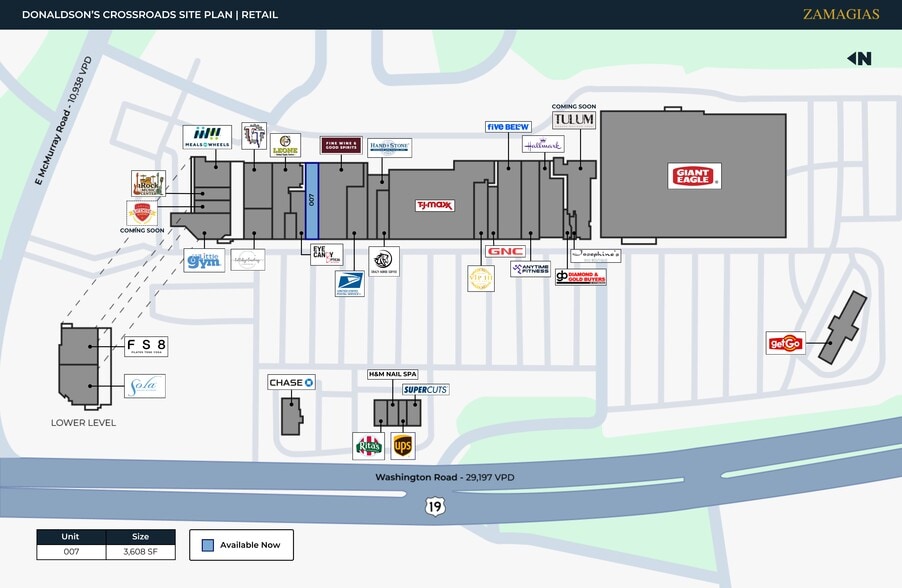The width and height of the screenshot is (902, 588).
Task: Click the TJ Maxx logo
Action: pos(435,205)
